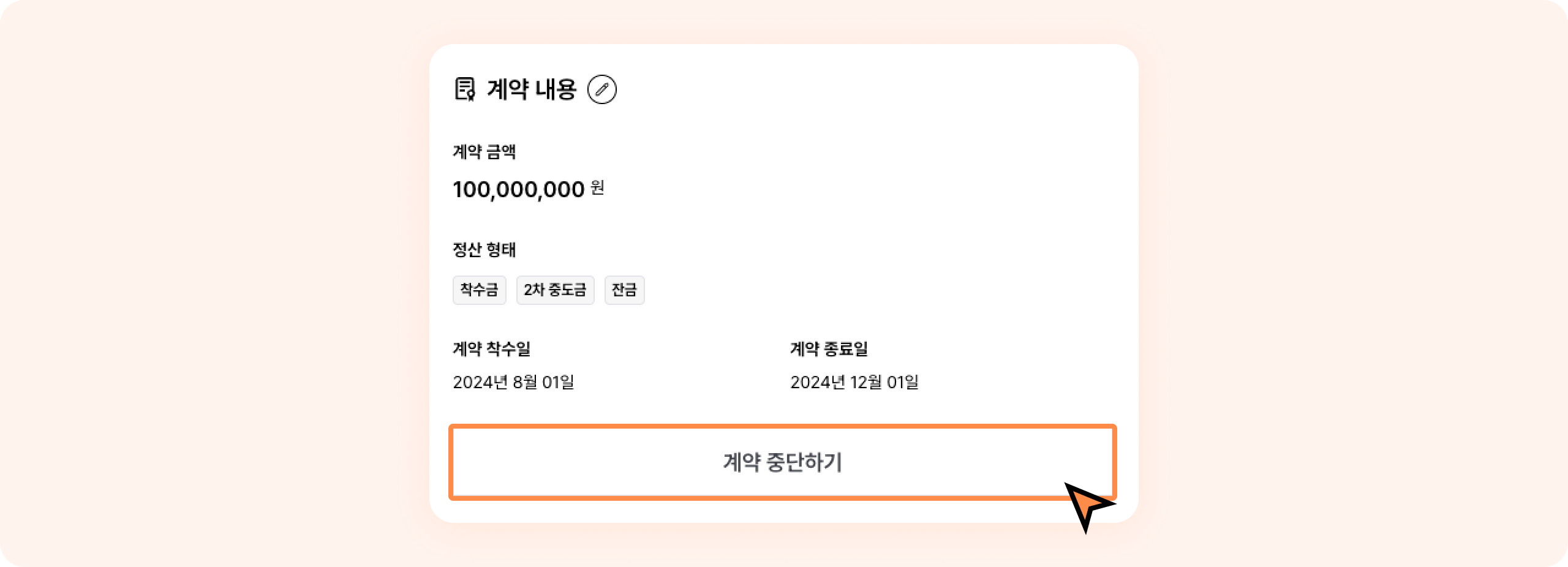This screenshot has width=1568, height=567.
Task: Select the 잔금 settlement chip
Action: click(x=624, y=290)
